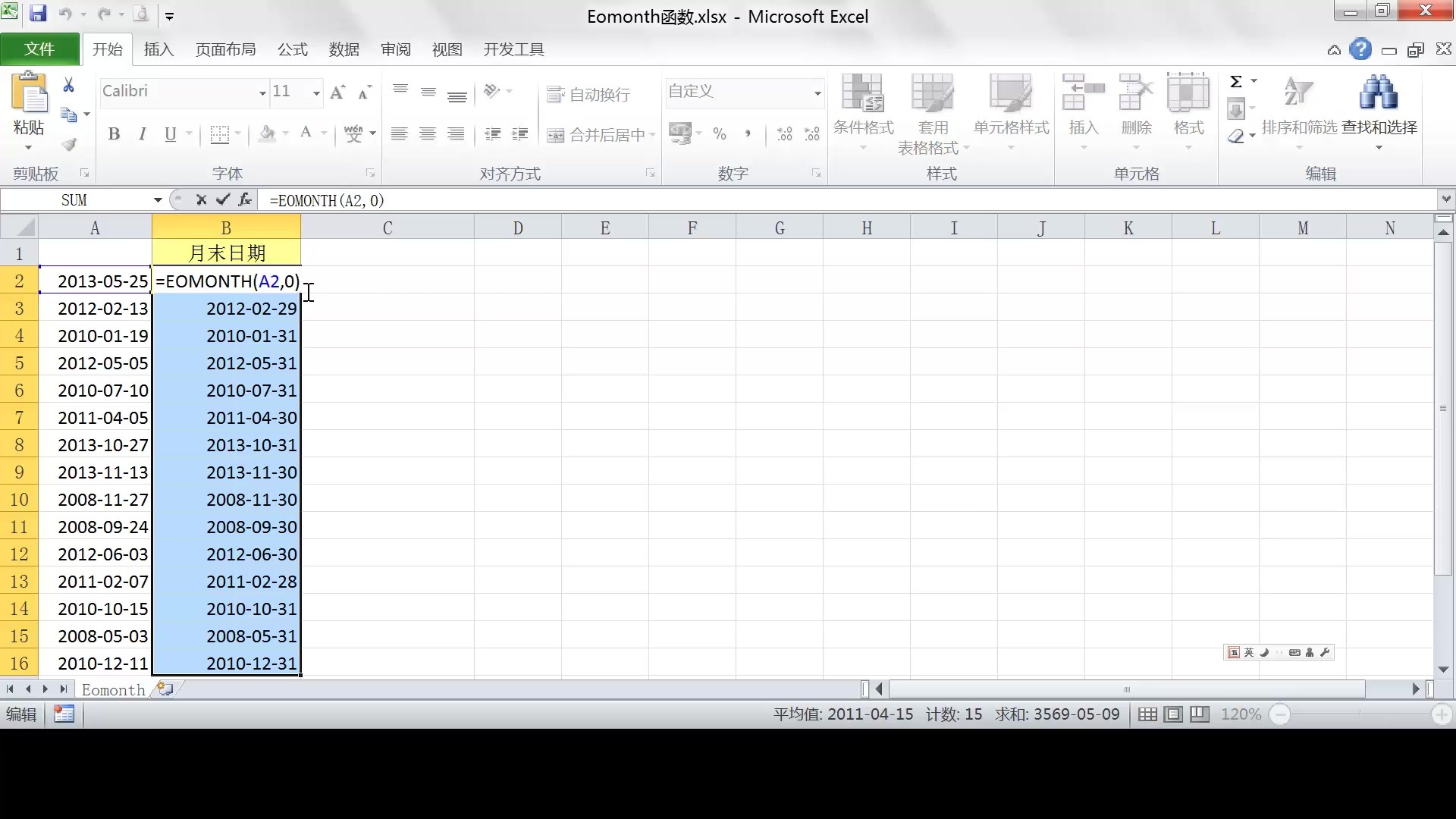Screen dimensions: 1456x819
Task: Click the Cut scissors icon
Action: tap(68, 85)
